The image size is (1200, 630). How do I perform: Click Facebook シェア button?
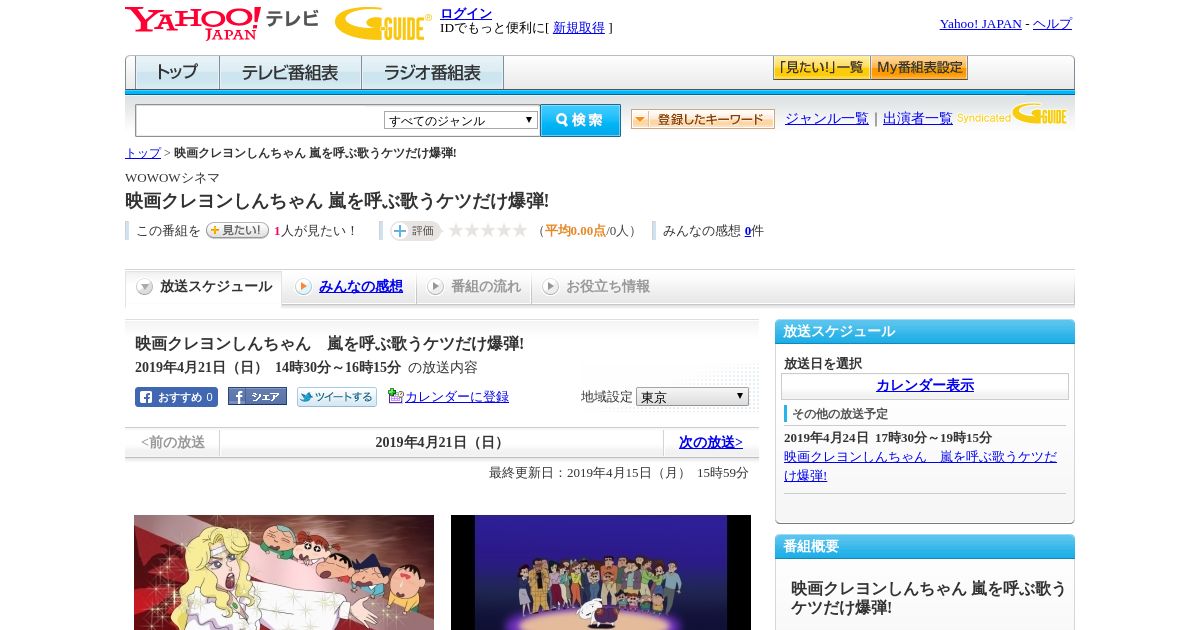257,396
